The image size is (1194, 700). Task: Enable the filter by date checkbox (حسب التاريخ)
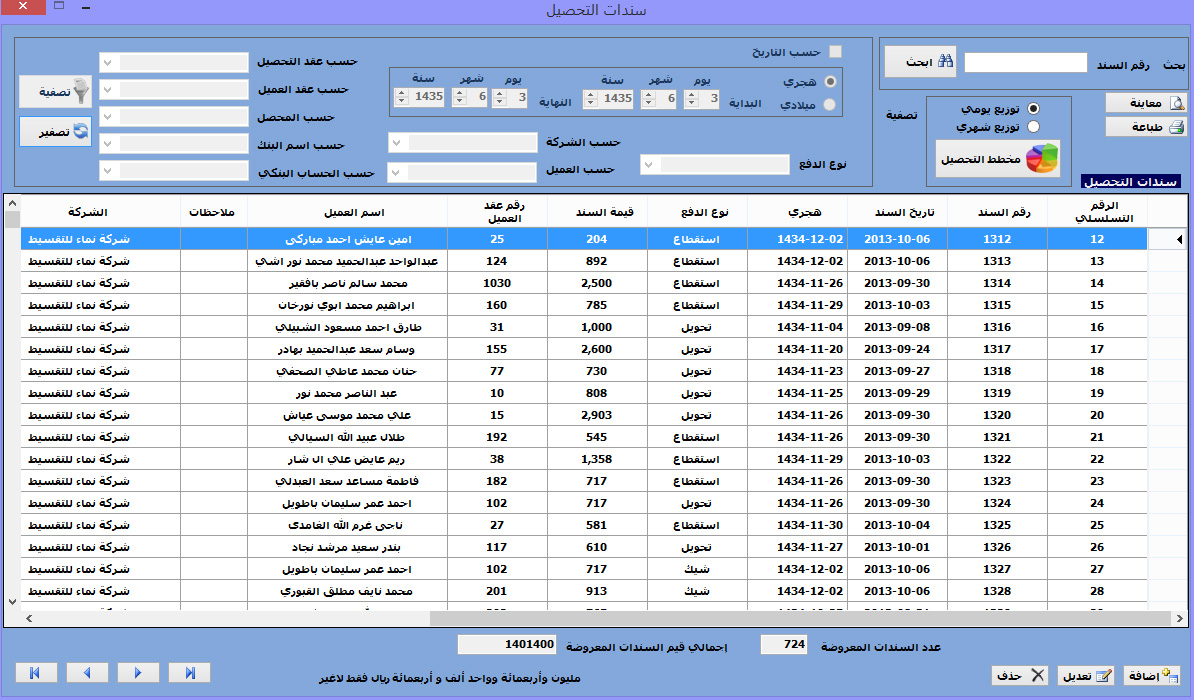pos(836,52)
